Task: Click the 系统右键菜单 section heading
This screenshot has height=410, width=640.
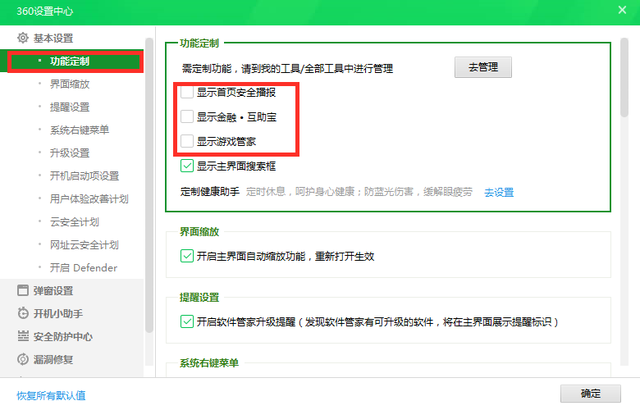Action: [209, 363]
